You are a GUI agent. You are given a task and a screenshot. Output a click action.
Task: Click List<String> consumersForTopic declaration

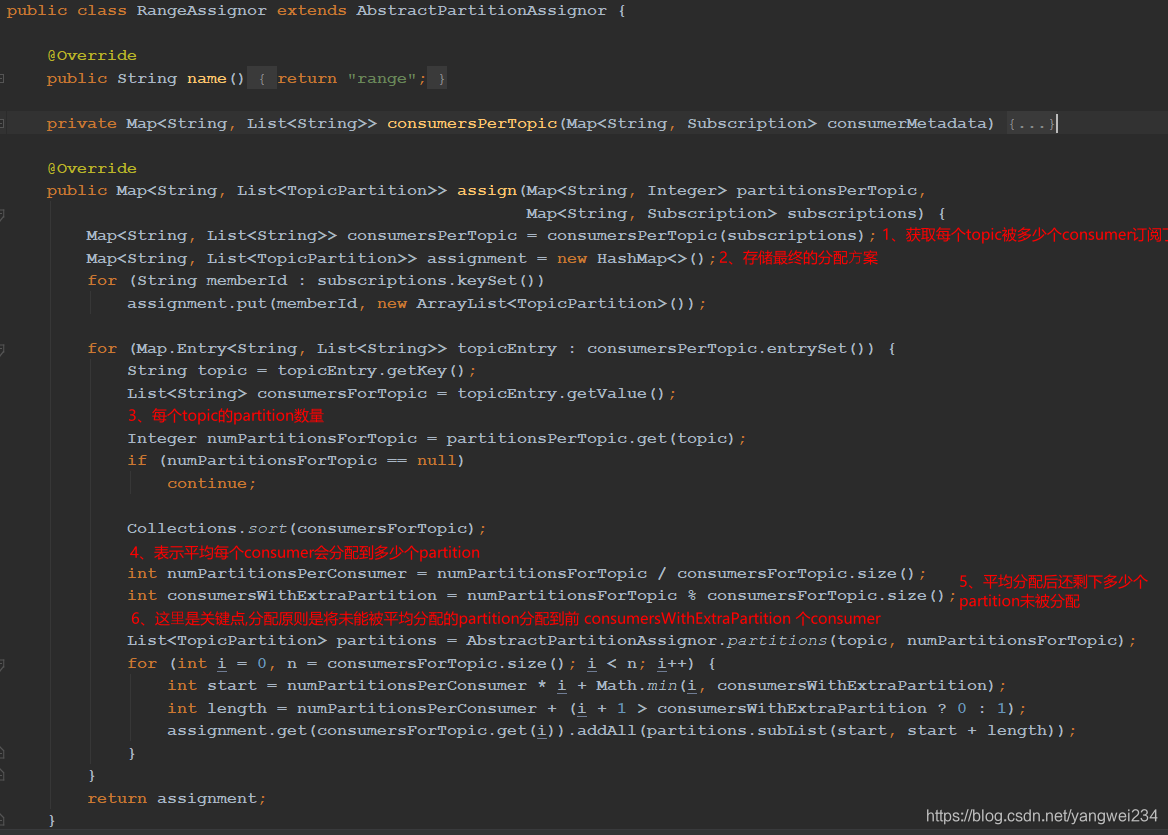(x=277, y=393)
